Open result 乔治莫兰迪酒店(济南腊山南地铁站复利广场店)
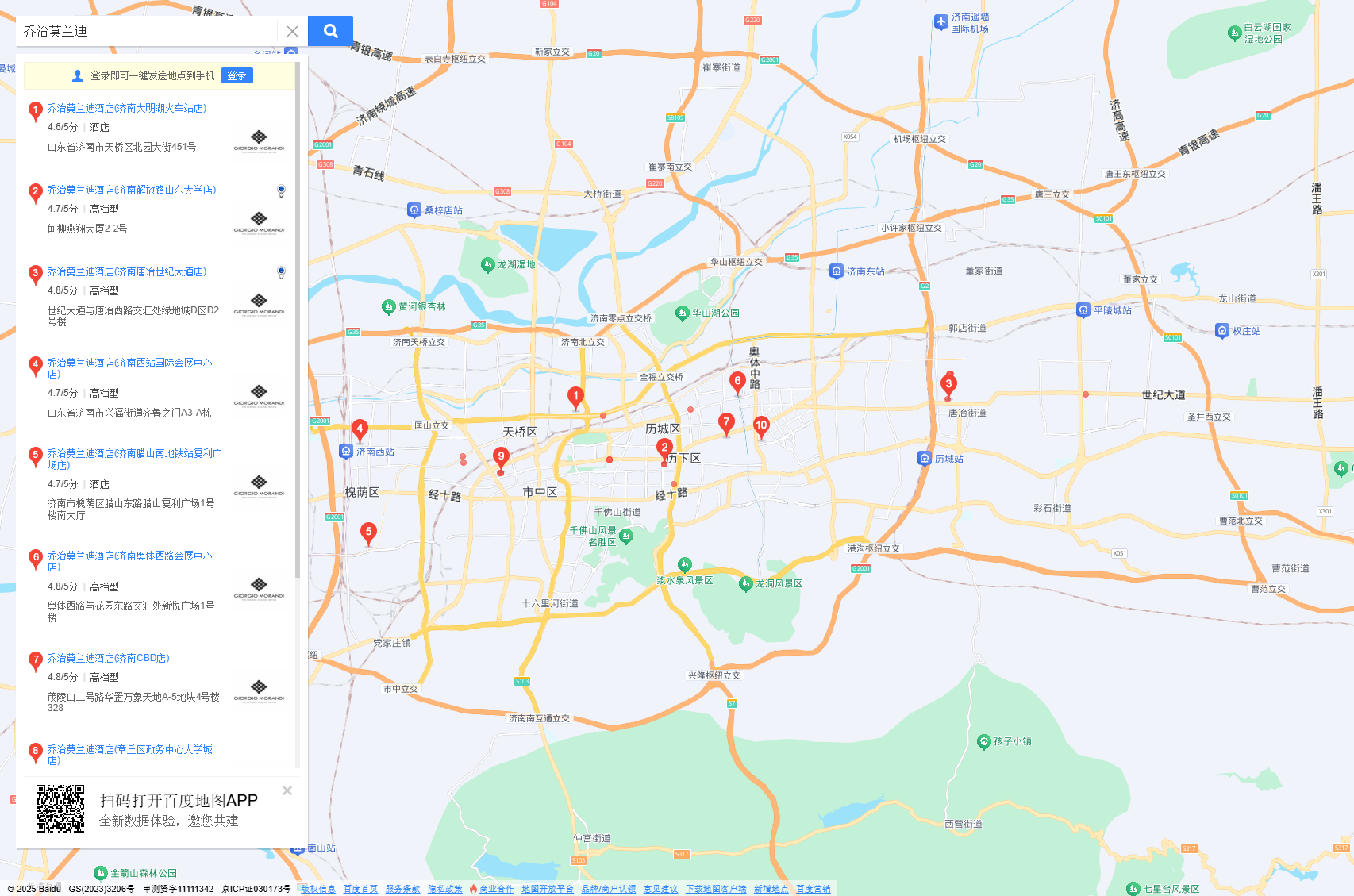 tap(134, 459)
